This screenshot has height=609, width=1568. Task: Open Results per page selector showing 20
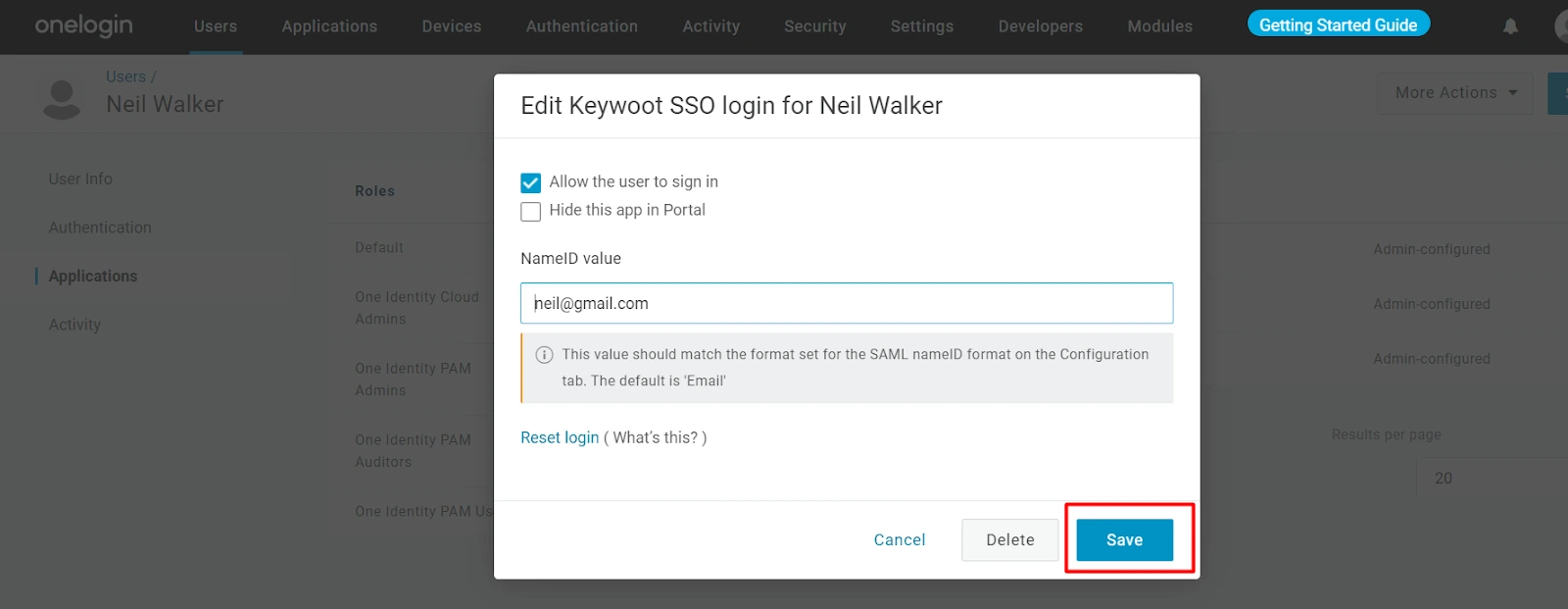[x=1492, y=479]
